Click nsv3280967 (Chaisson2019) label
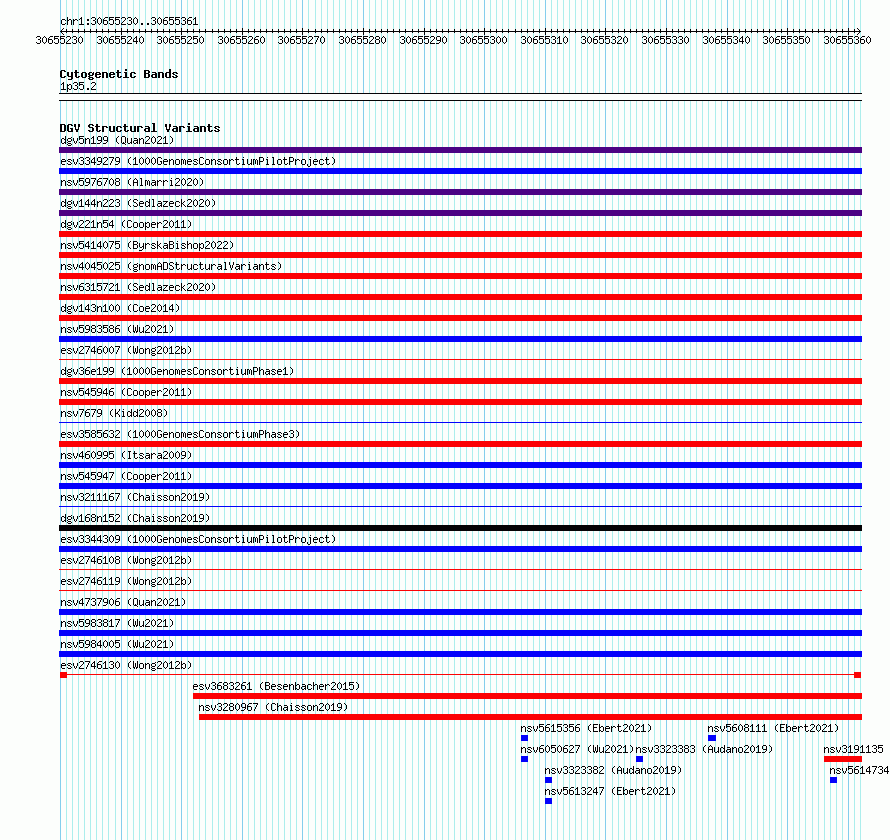This screenshot has width=890, height=840. pyautogui.click(x=273, y=707)
